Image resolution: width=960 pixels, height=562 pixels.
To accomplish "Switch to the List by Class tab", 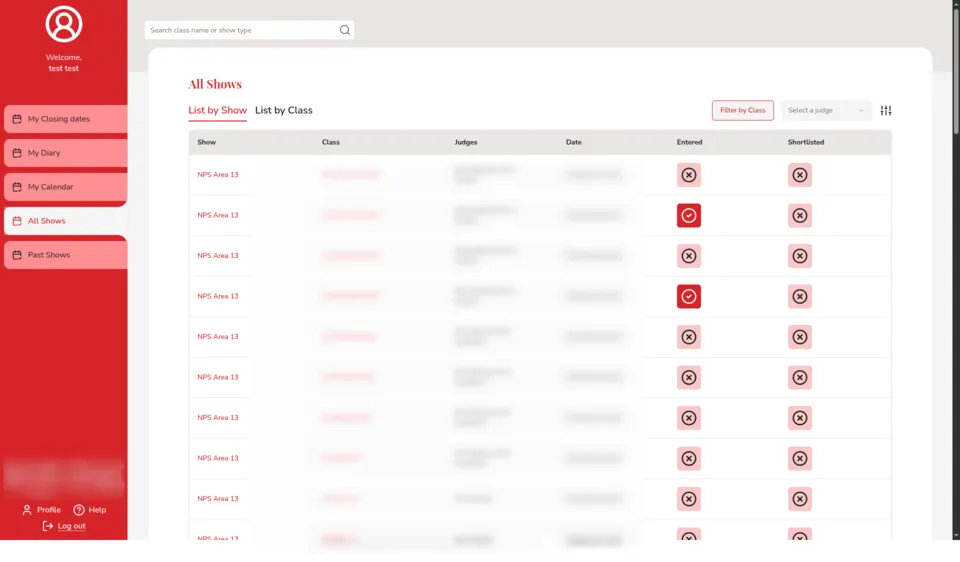I will pos(283,110).
